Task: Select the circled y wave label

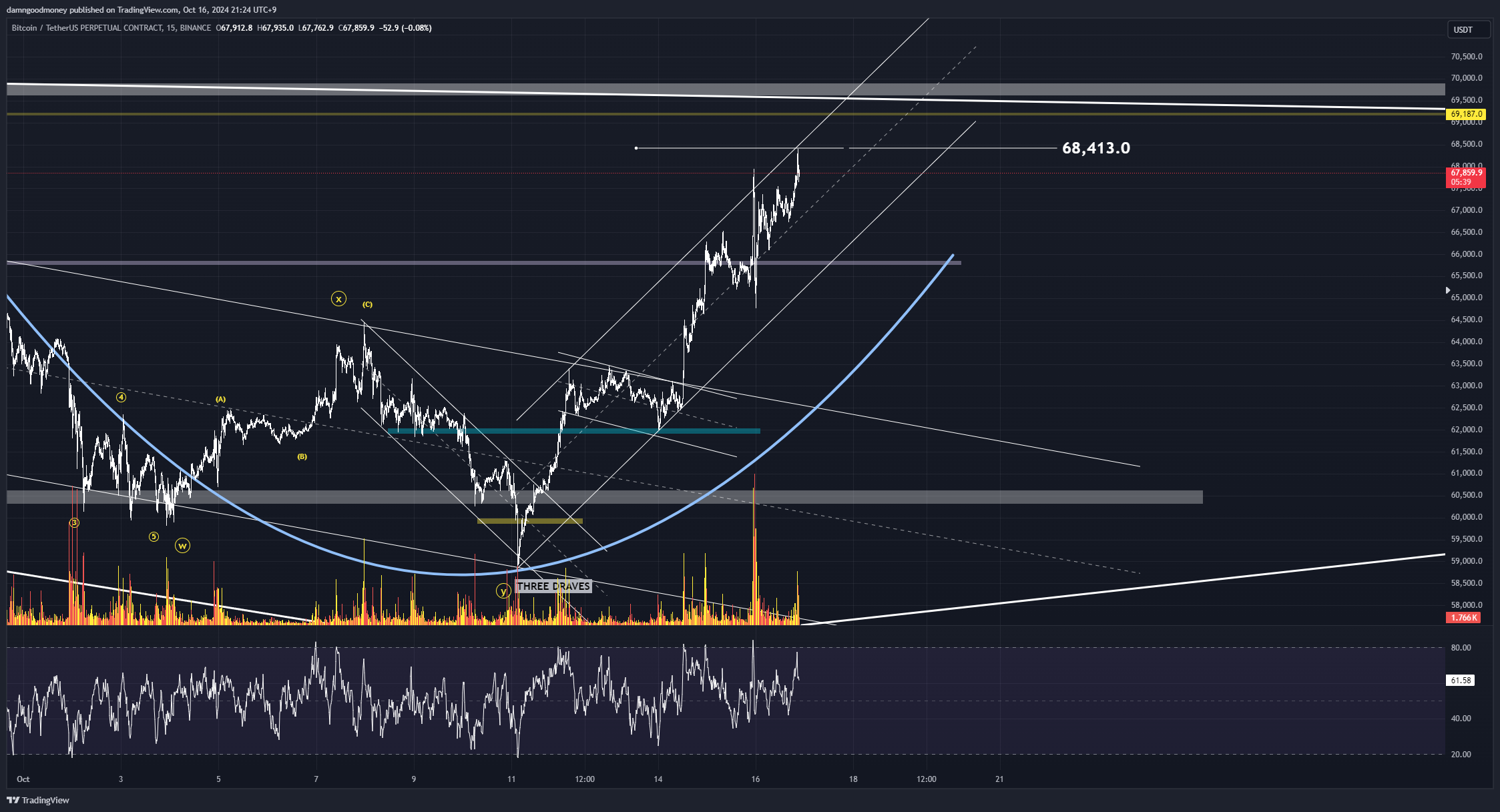Action: (503, 591)
